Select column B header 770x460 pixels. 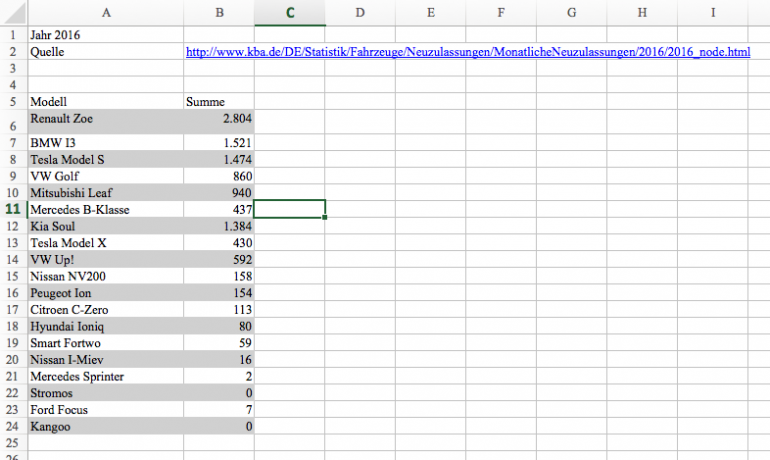[219, 13]
